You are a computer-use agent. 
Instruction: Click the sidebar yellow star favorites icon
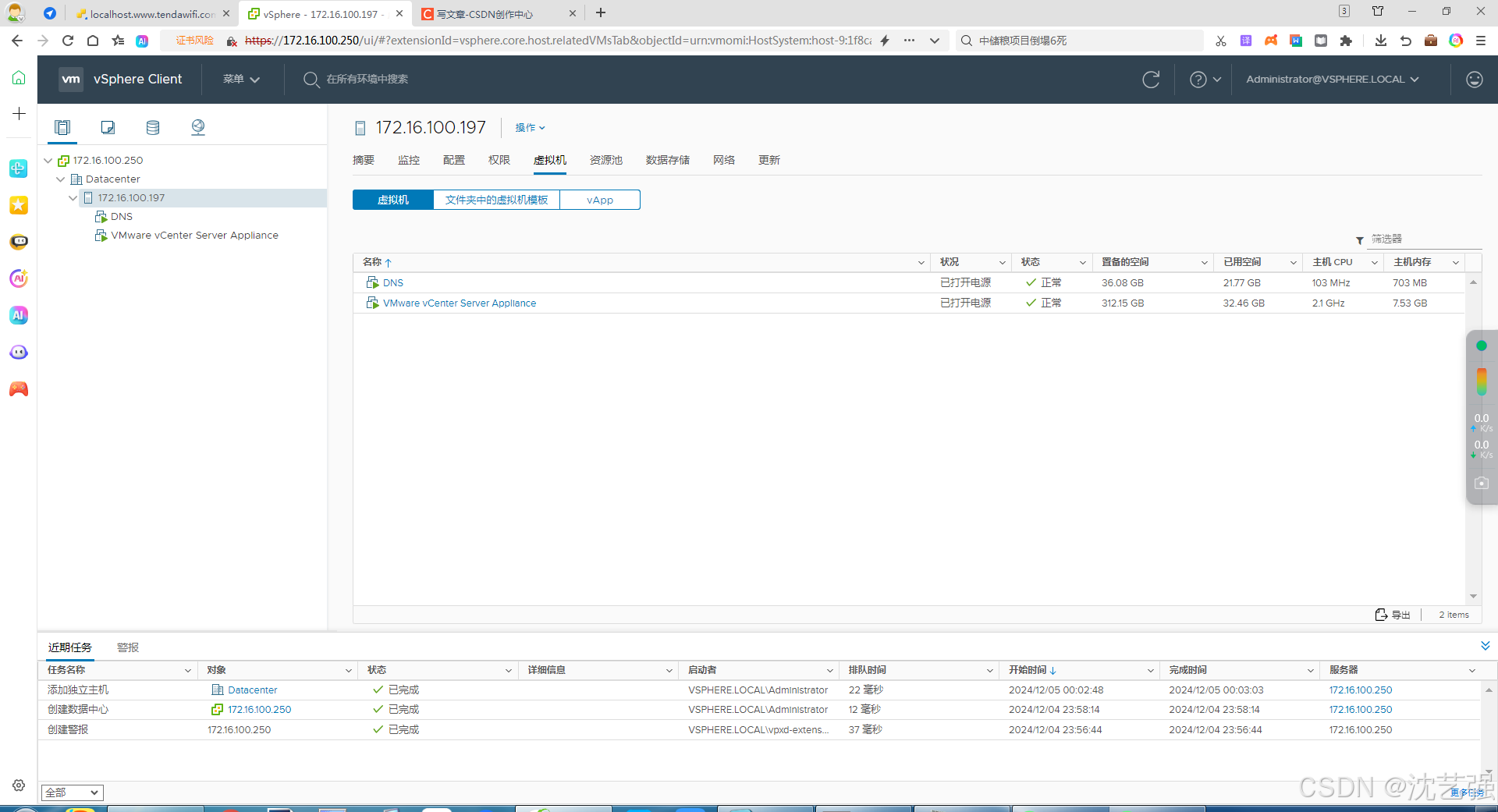tap(19, 205)
